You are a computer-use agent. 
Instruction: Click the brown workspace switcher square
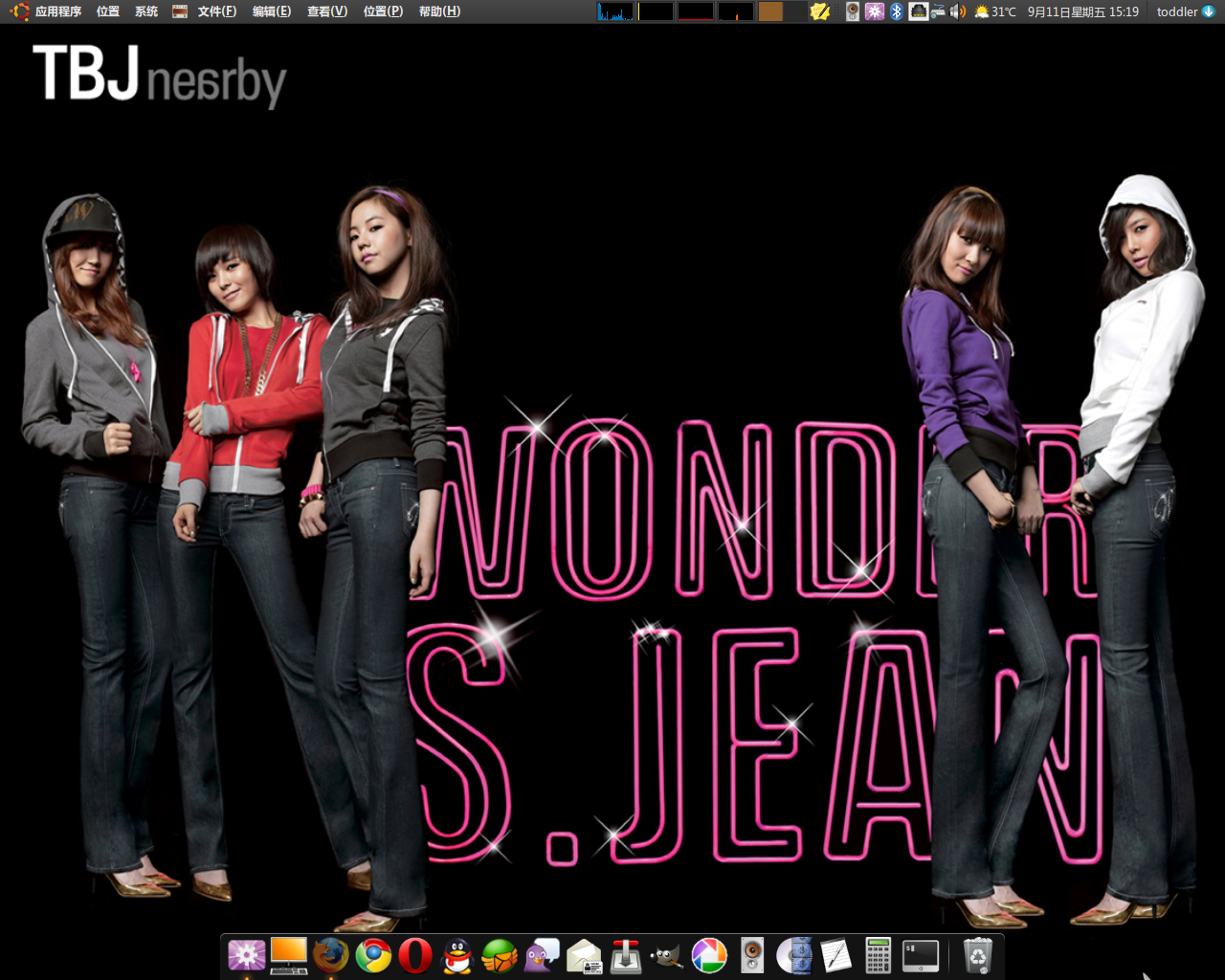pyautogui.click(x=770, y=11)
